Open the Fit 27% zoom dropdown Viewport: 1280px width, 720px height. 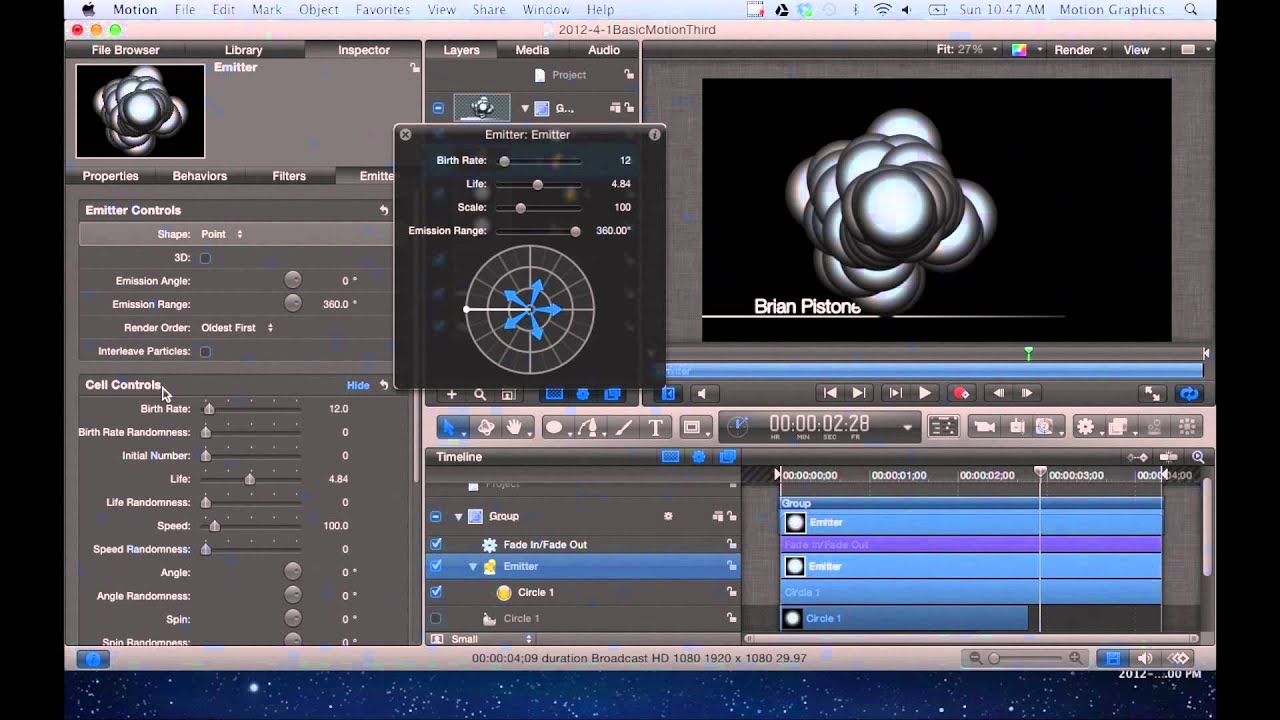coord(965,50)
